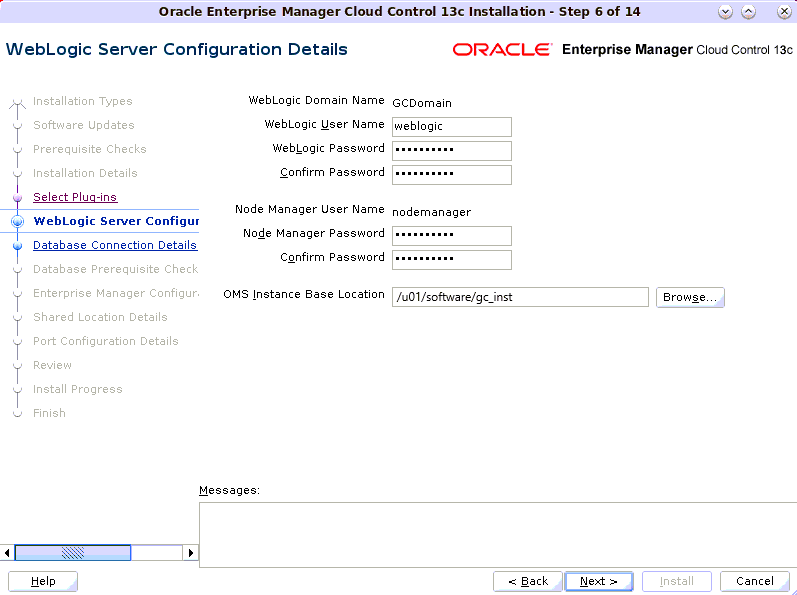Image resolution: width=797 pixels, height=595 pixels.
Task: Open the Browse dialog for OMS location
Action: [x=690, y=297]
